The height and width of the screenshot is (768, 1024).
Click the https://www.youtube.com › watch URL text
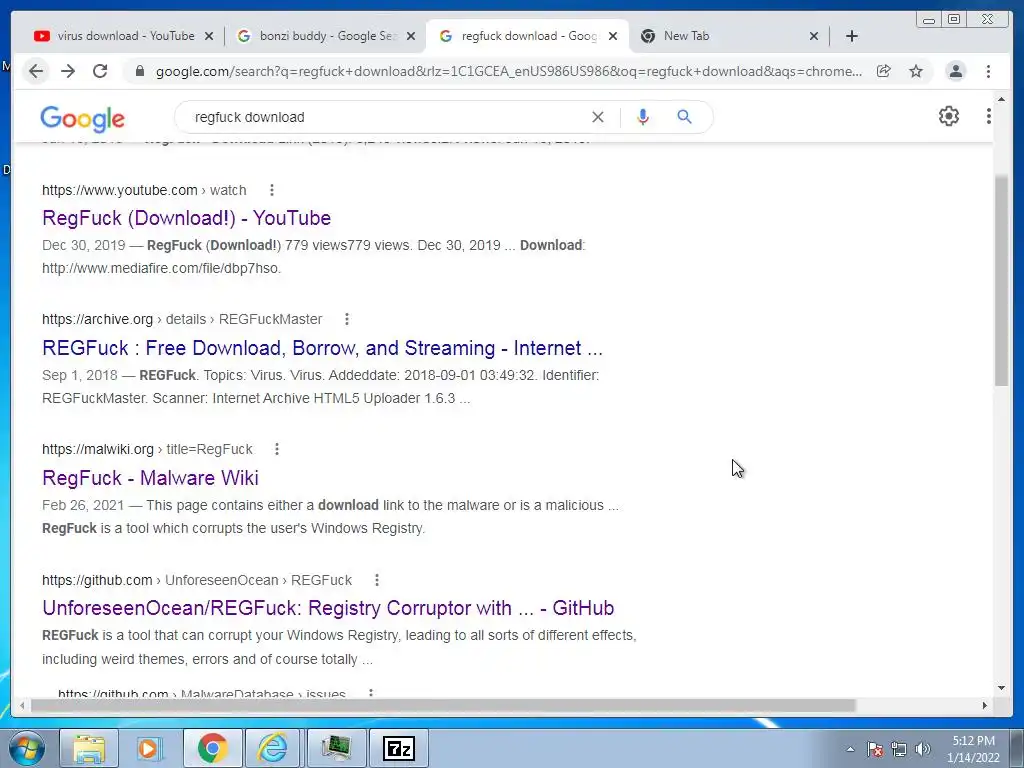pos(144,190)
